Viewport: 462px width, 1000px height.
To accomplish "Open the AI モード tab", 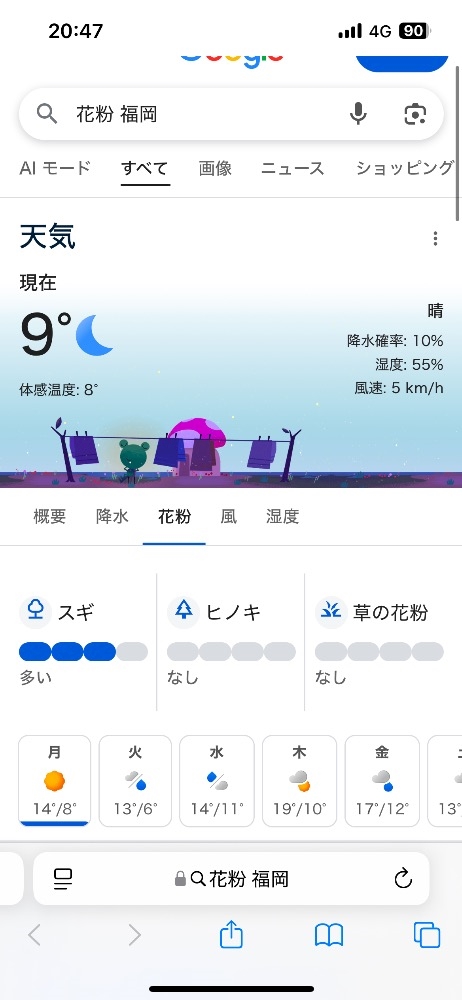I will pos(55,168).
